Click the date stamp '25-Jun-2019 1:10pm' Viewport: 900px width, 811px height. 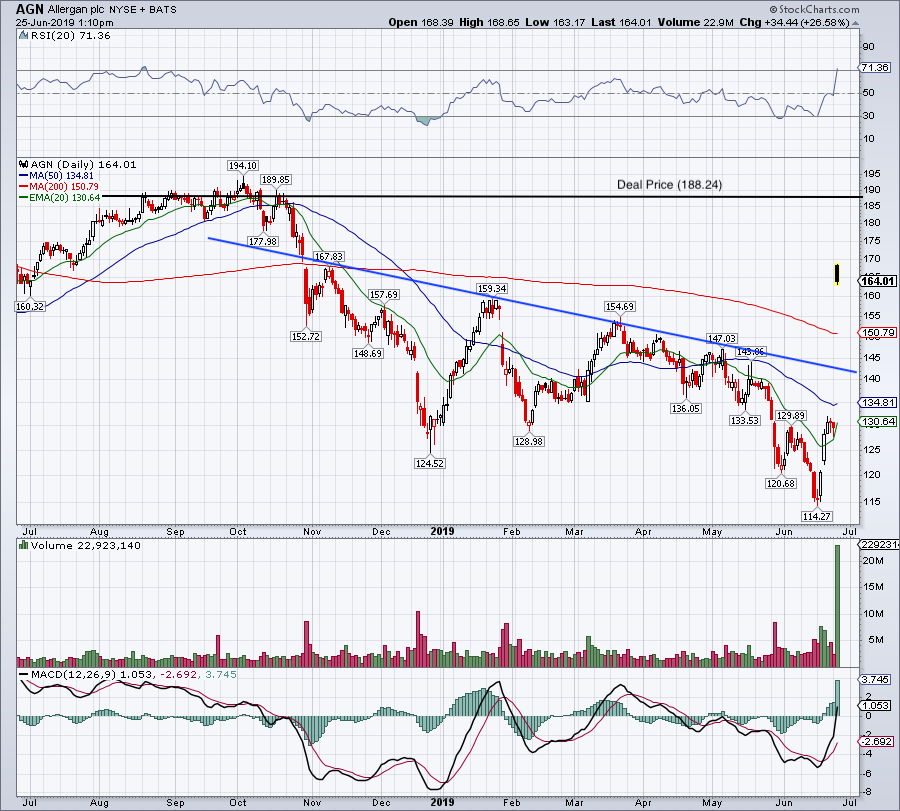pos(65,23)
